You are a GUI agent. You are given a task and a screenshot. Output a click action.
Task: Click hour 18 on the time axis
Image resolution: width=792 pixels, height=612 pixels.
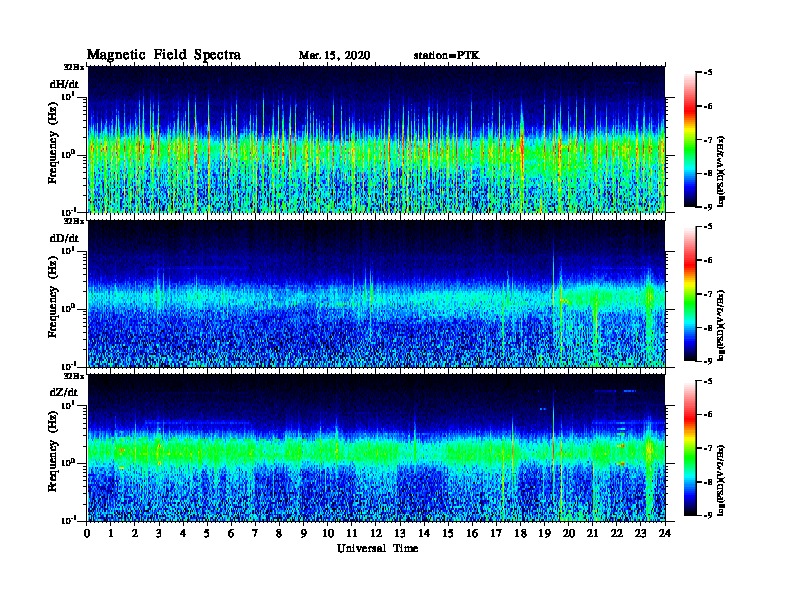(x=520, y=533)
